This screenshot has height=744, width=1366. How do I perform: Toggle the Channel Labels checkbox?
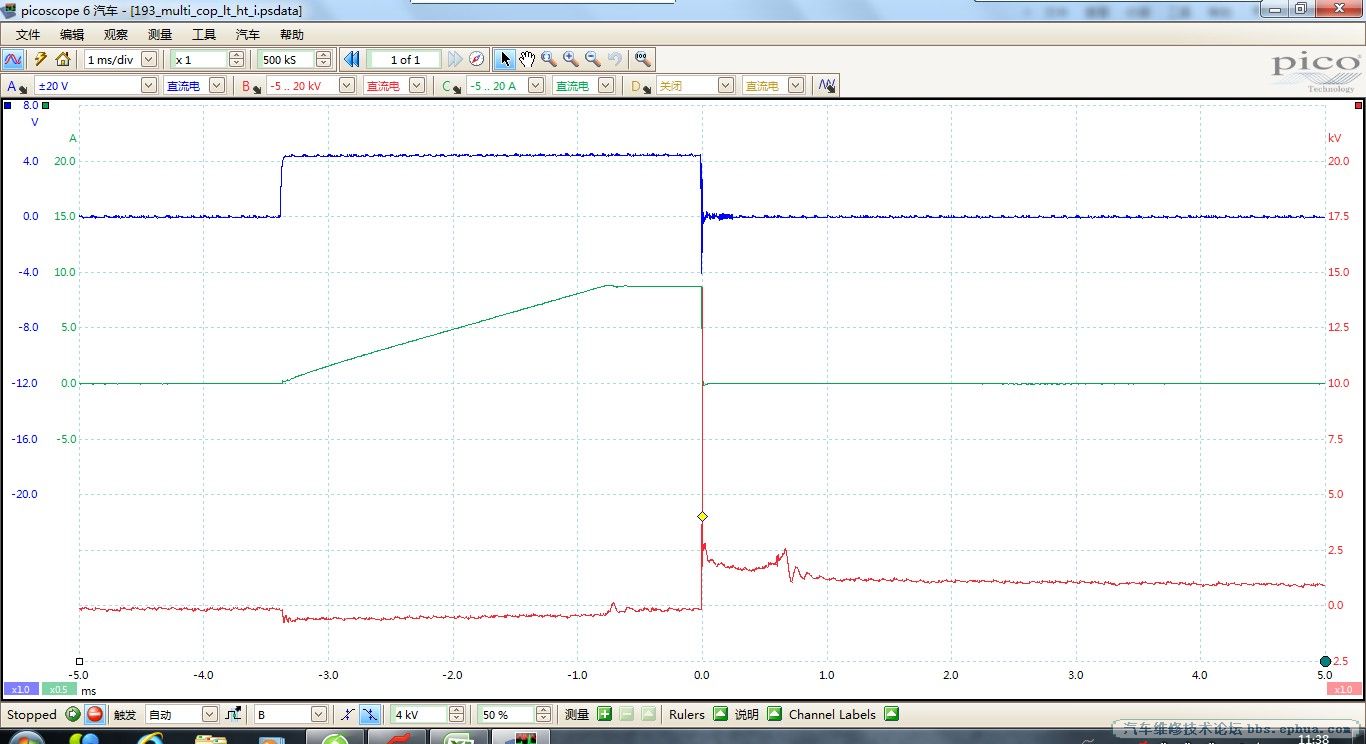point(891,714)
